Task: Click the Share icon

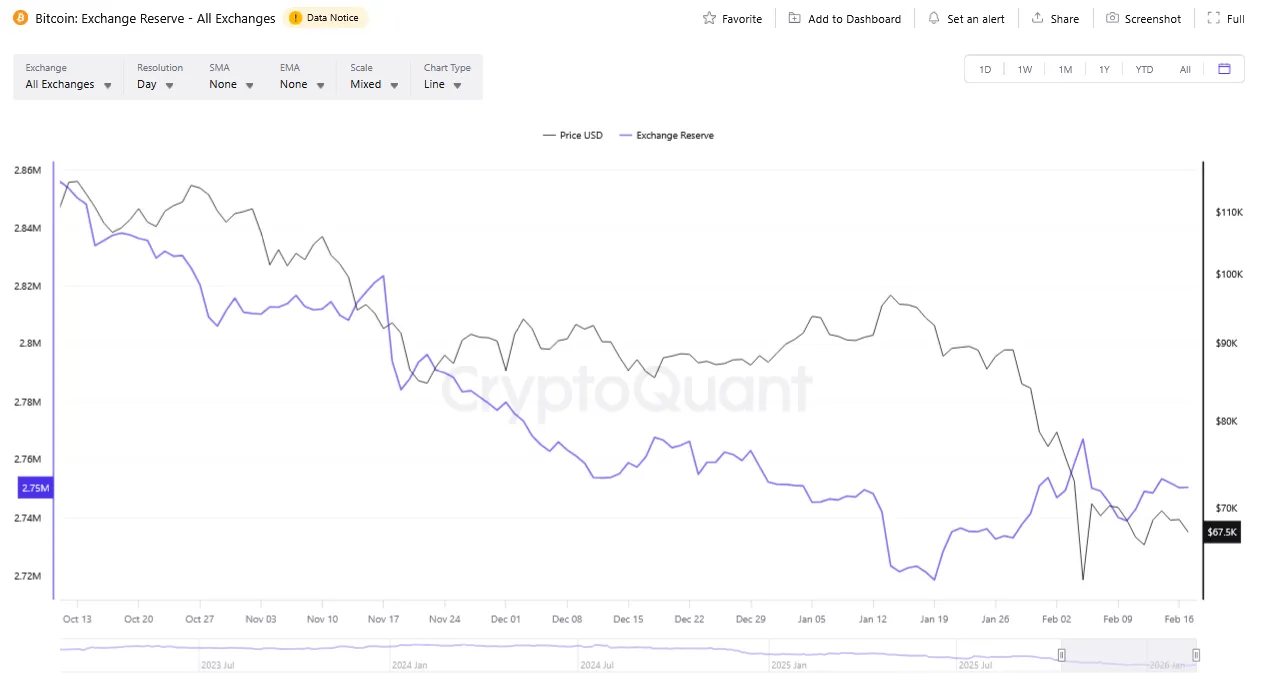Action: click(x=1038, y=18)
